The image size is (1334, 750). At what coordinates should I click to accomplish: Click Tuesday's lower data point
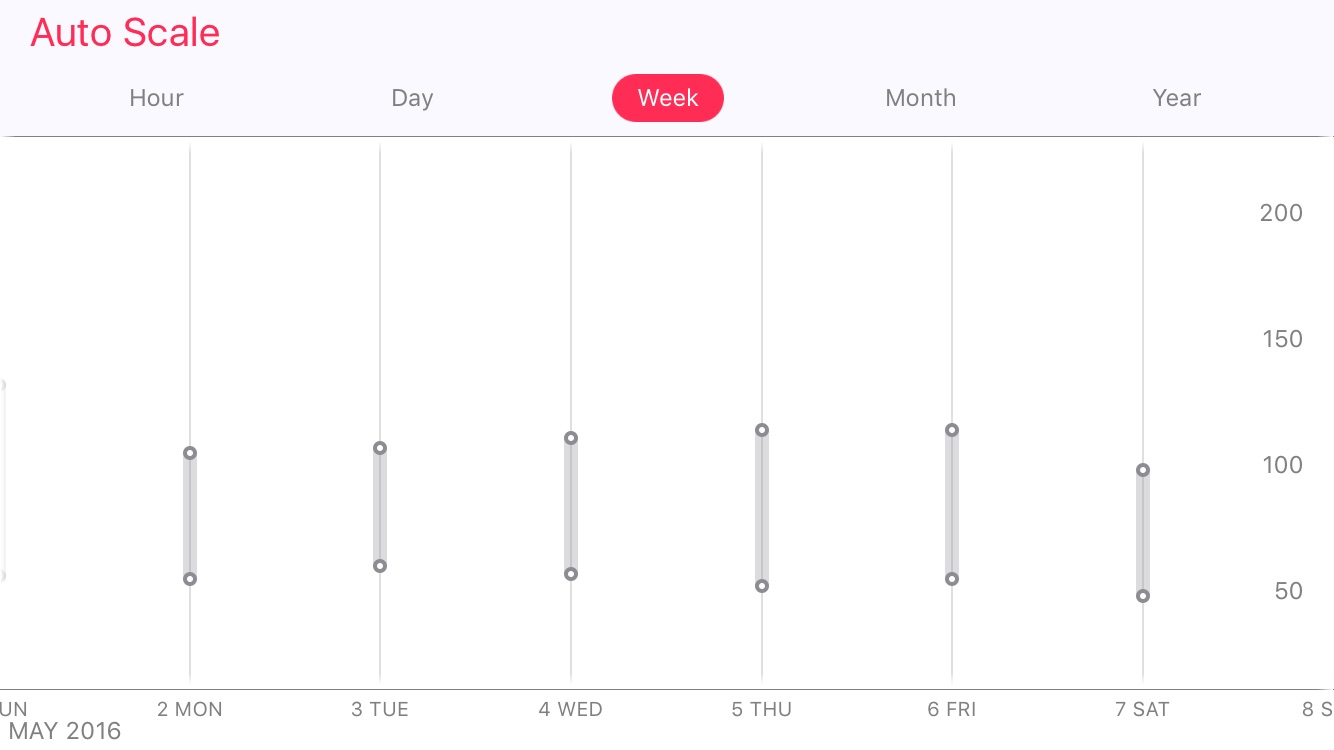(380, 566)
